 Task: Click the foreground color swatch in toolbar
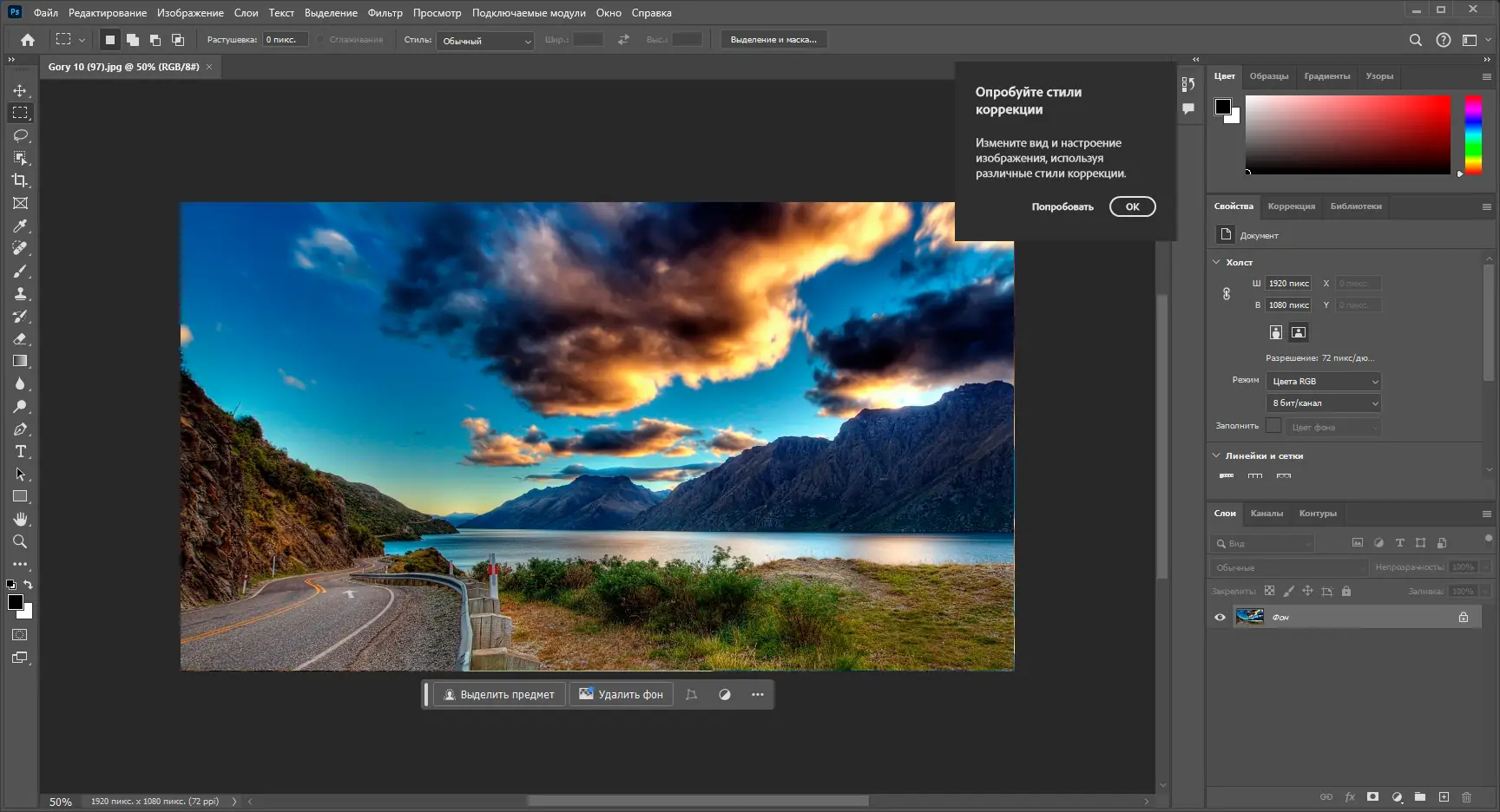(x=16, y=602)
